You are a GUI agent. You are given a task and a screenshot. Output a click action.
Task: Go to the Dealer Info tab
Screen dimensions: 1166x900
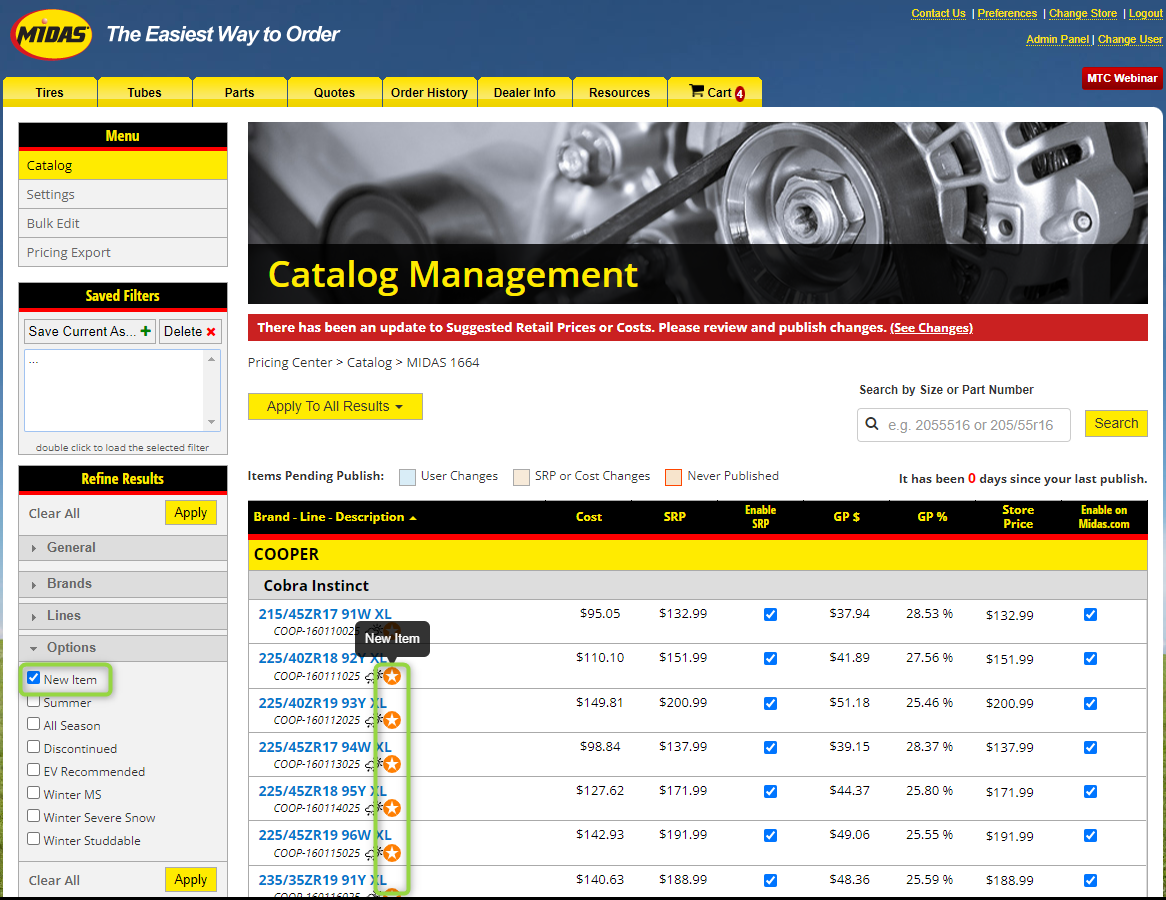(525, 92)
